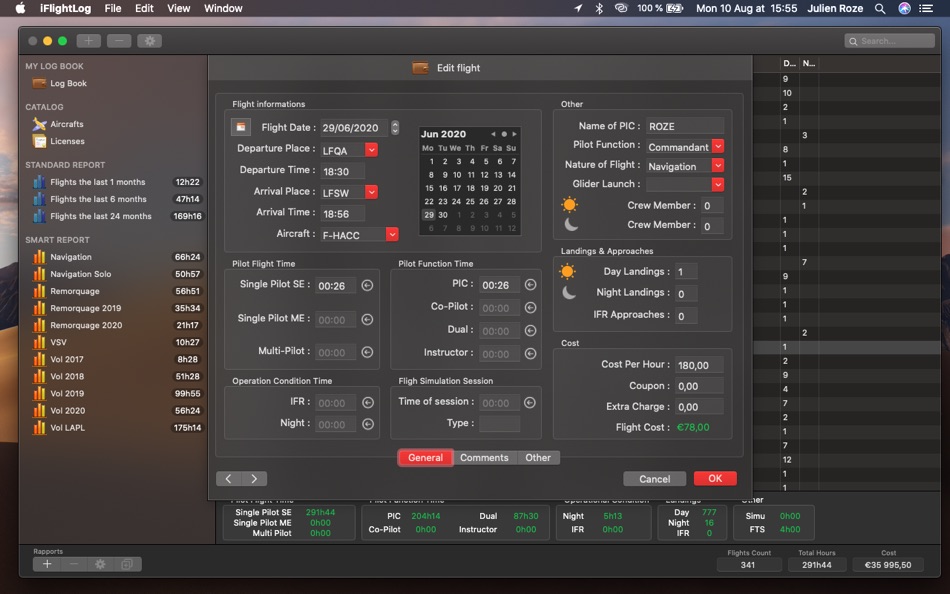Switch to the Other tab
This screenshot has width=950, height=594.
538,458
